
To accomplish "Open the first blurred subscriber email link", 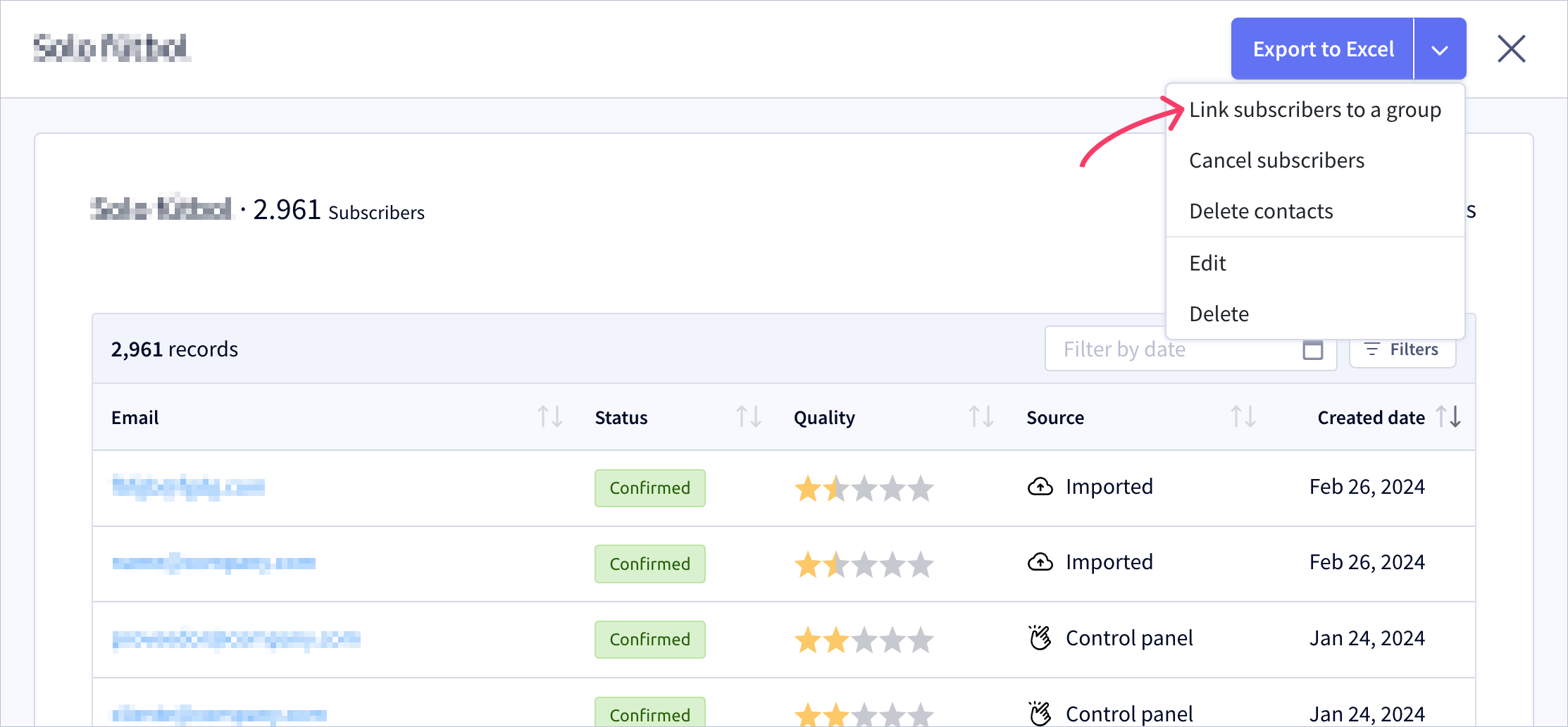I will point(189,487).
